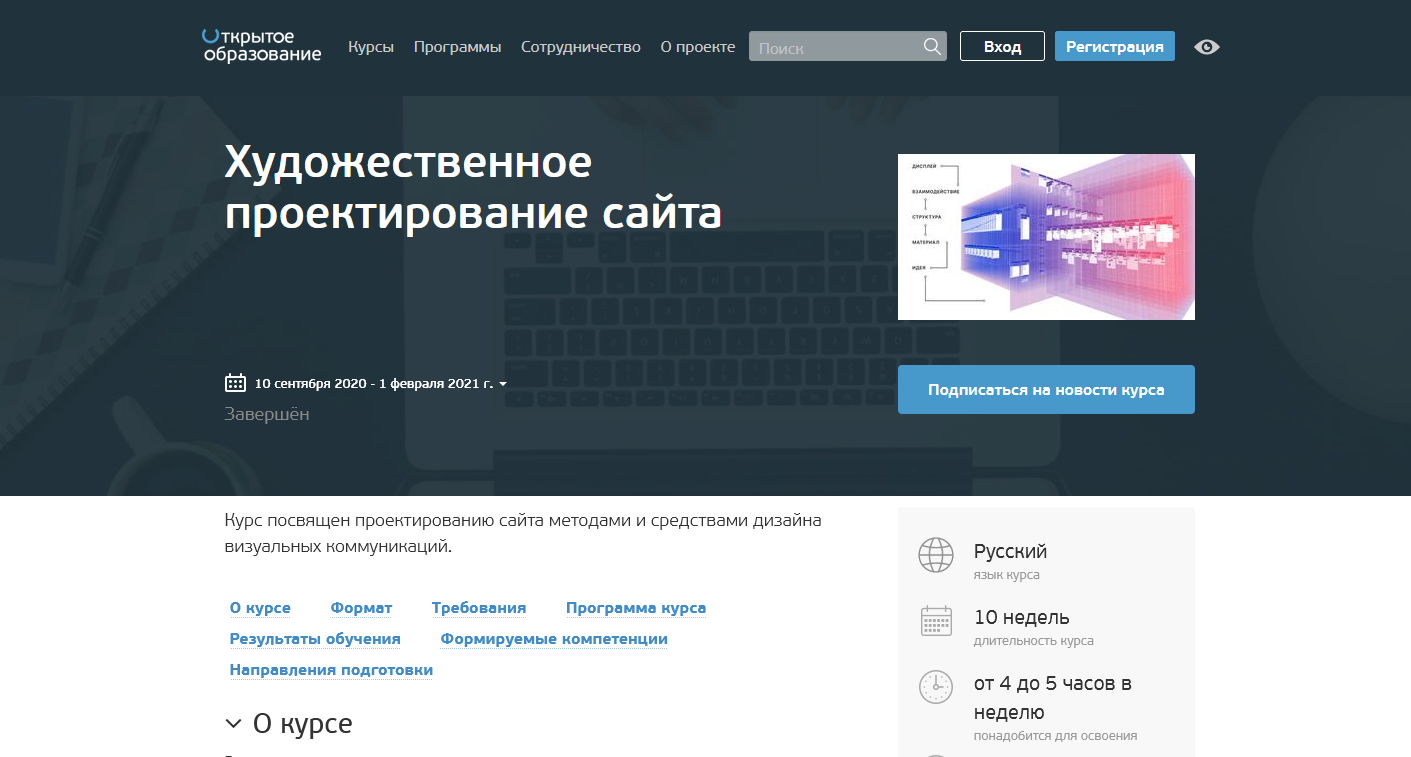Open the Формируемые компетенции link
Image resolution: width=1411 pixels, height=757 pixels.
point(554,638)
